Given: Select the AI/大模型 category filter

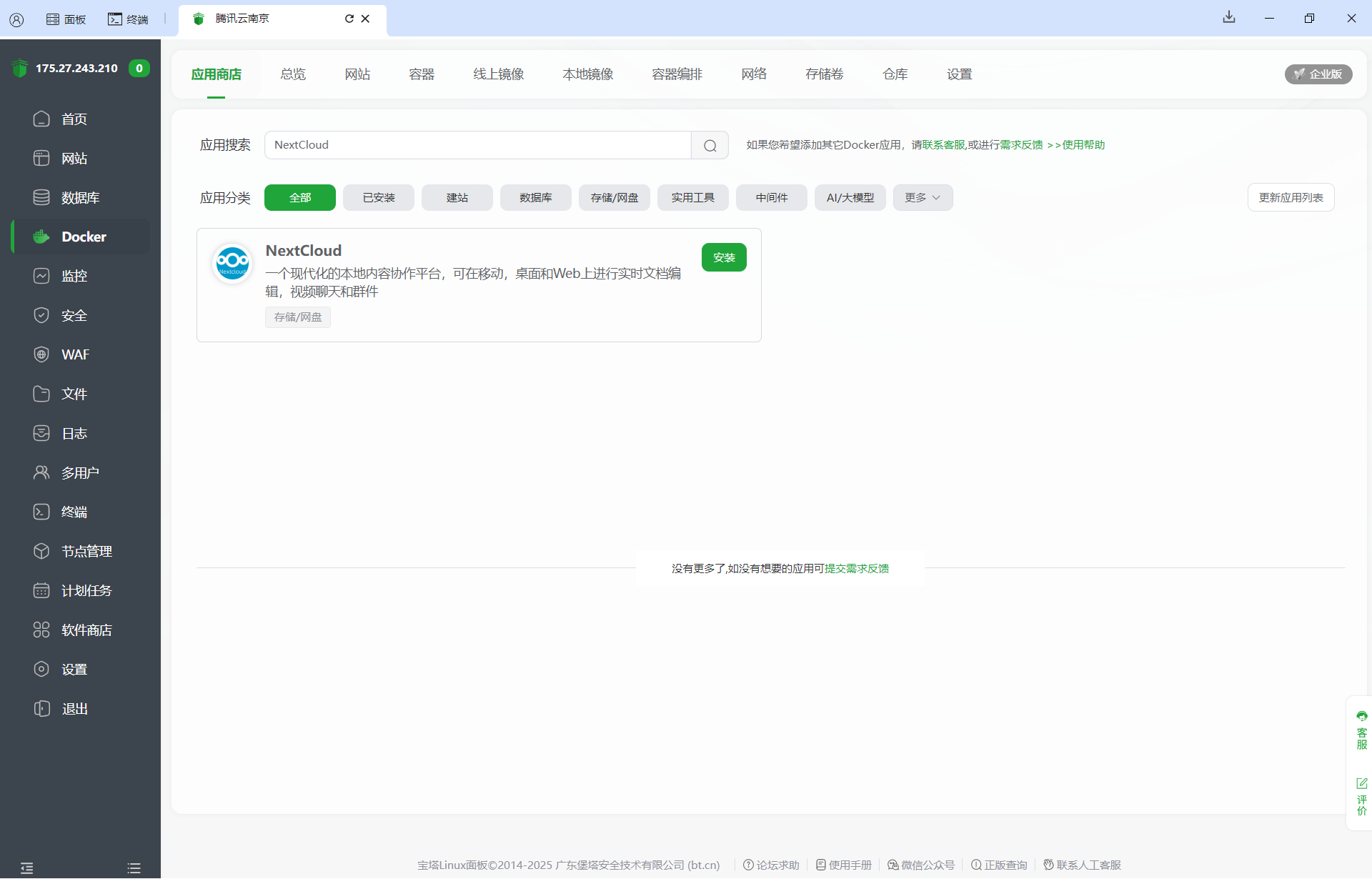Looking at the screenshot, I should coord(850,198).
